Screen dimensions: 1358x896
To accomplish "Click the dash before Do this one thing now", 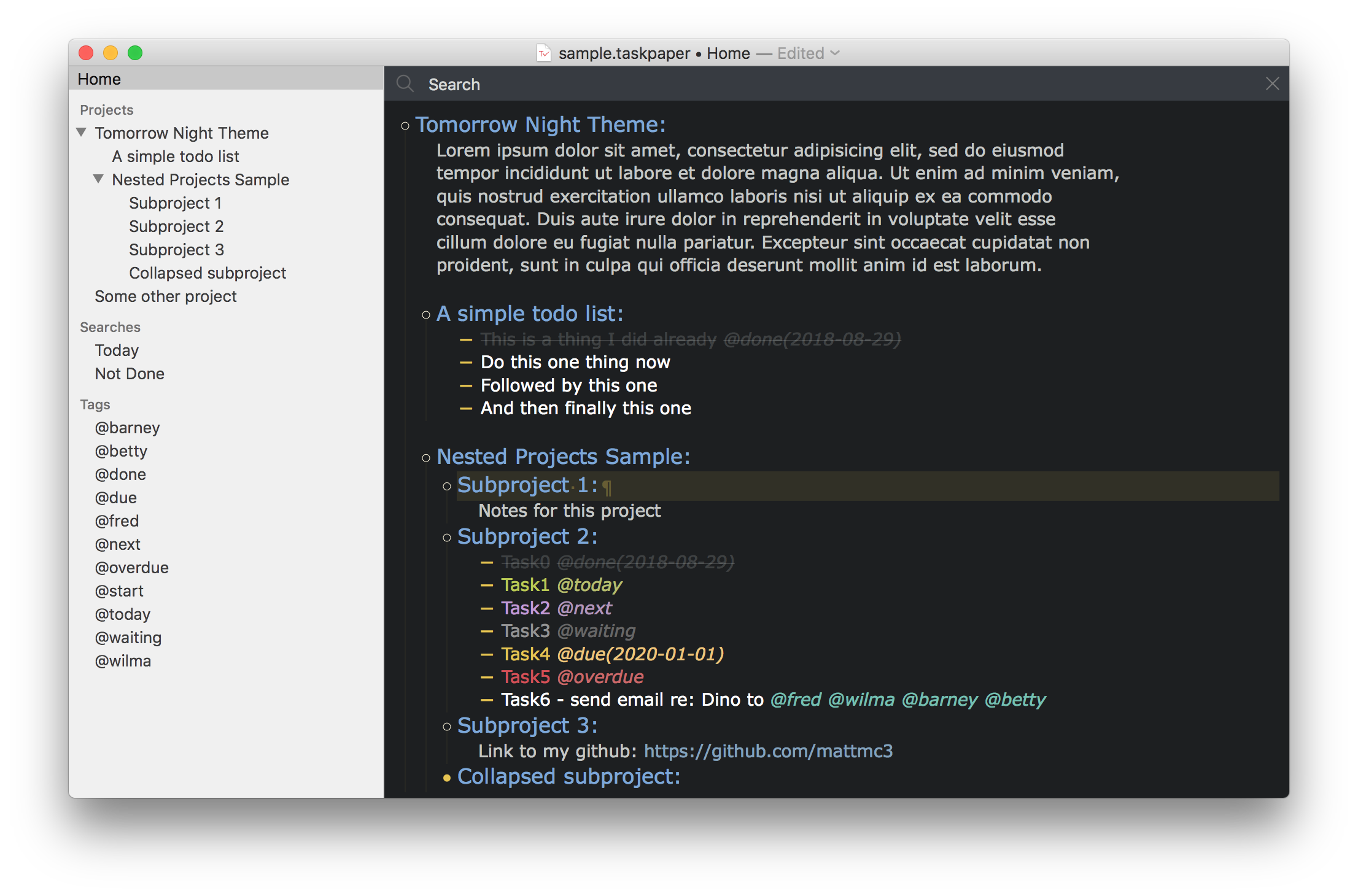I will (x=466, y=362).
